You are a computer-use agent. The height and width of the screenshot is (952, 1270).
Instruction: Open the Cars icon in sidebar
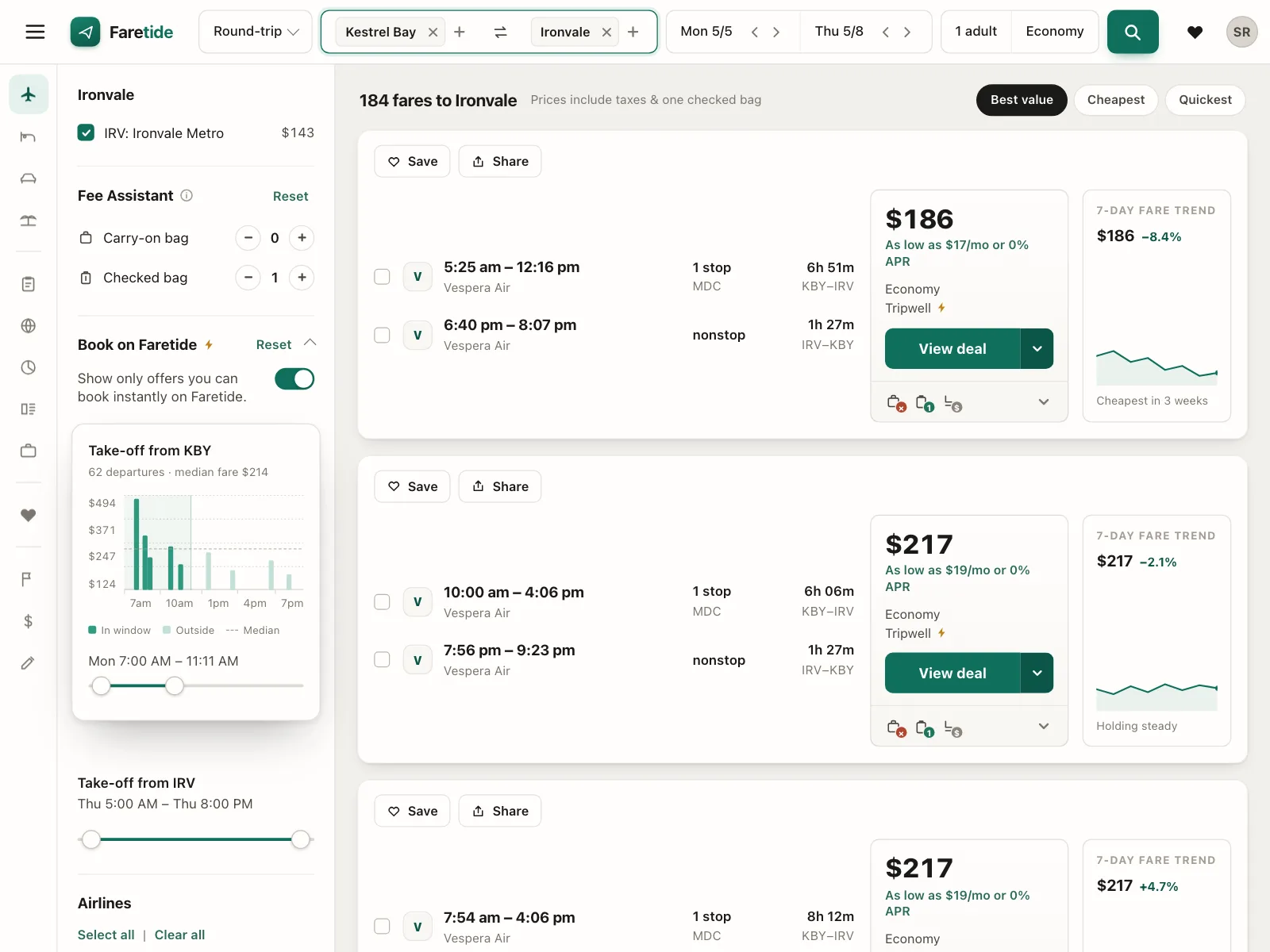coord(29,178)
